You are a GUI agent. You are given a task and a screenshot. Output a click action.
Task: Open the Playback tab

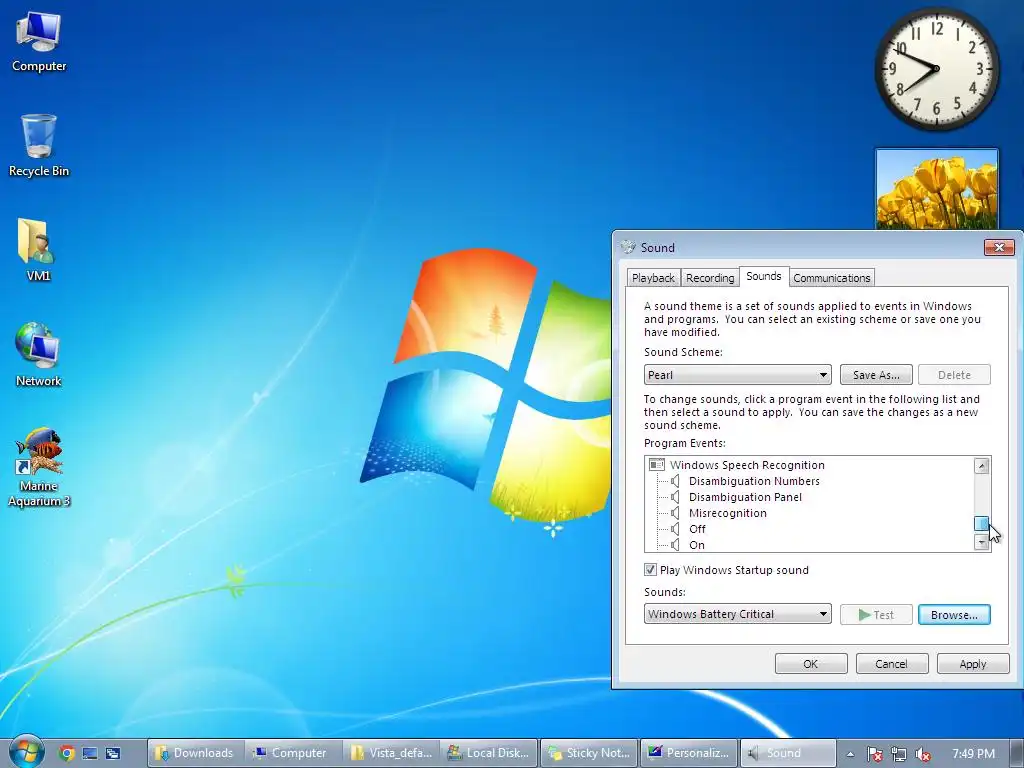coord(653,278)
